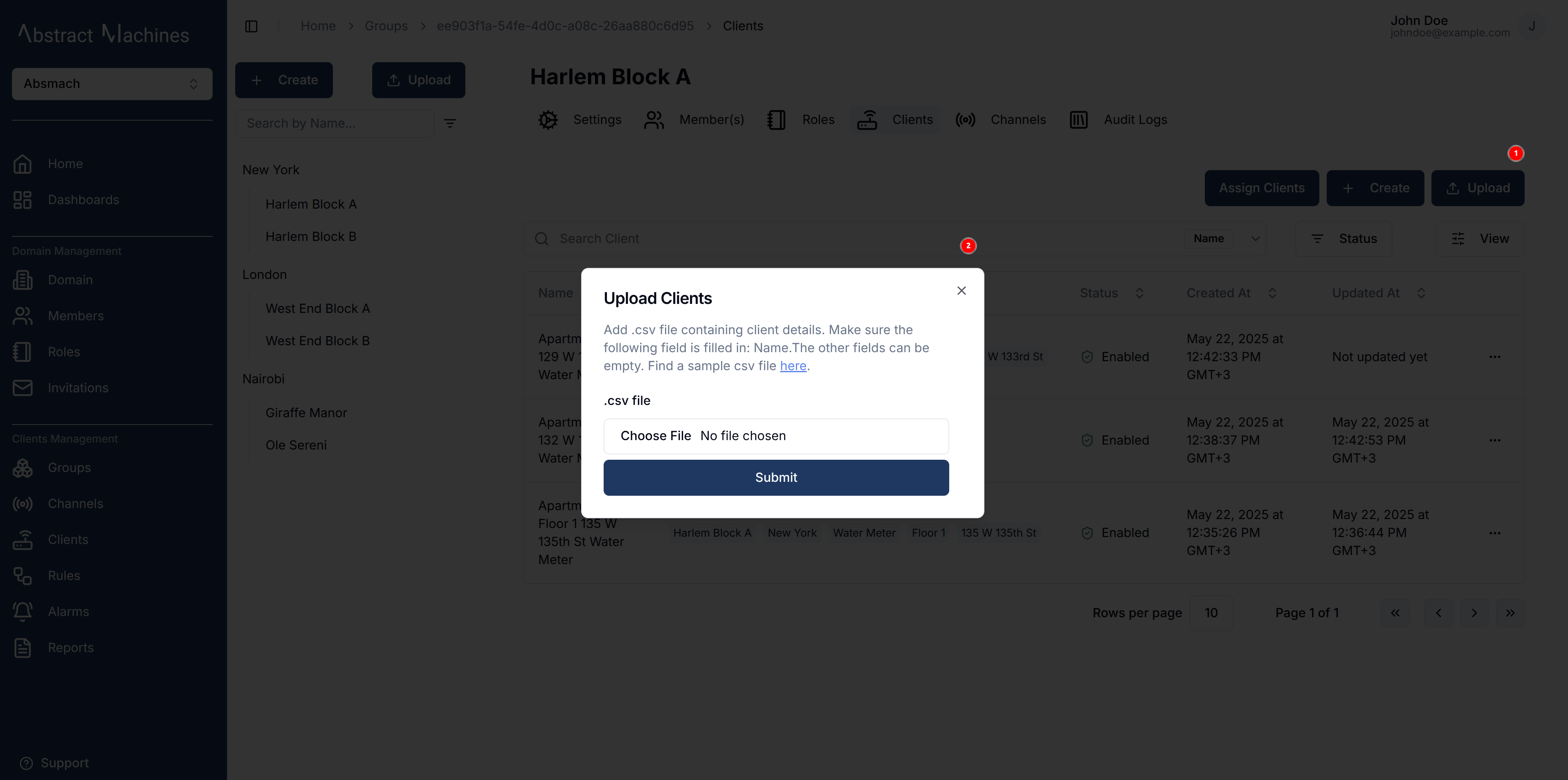Go to last page of clients
Screen dimensions: 1568x780
point(1510,613)
